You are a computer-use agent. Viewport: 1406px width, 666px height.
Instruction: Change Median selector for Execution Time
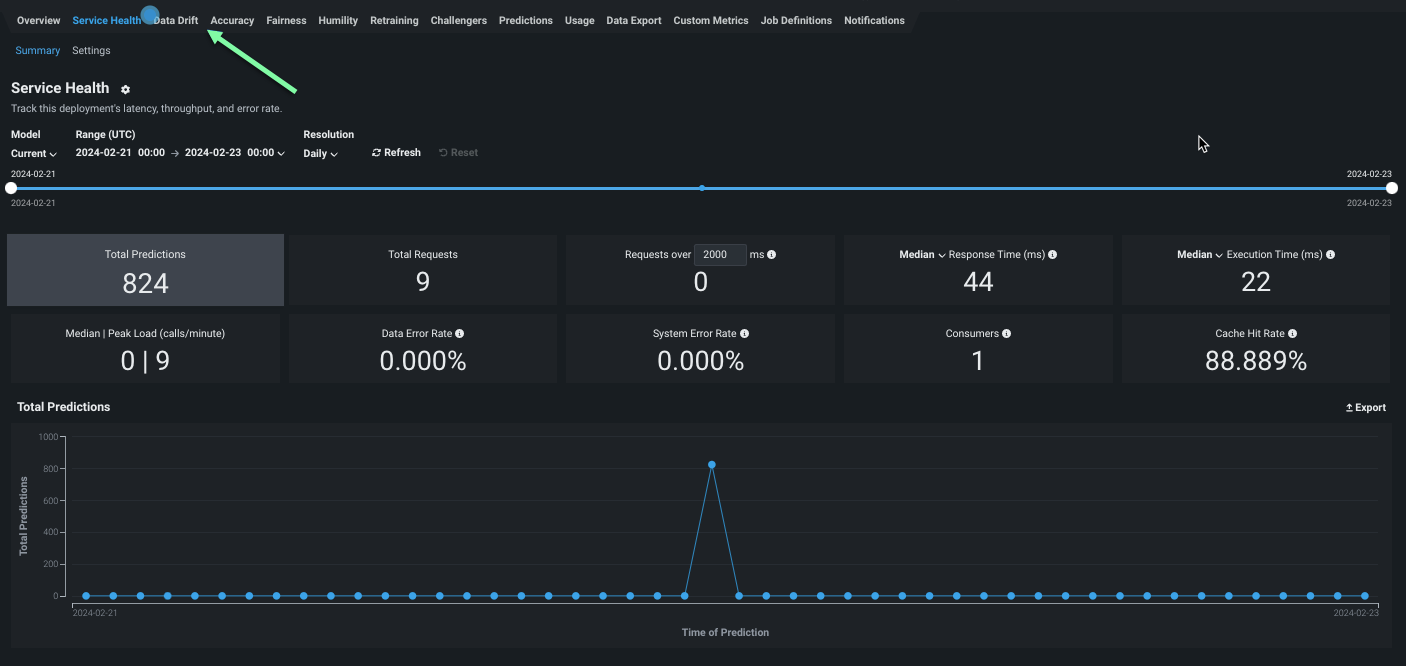(x=1200, y=255)
